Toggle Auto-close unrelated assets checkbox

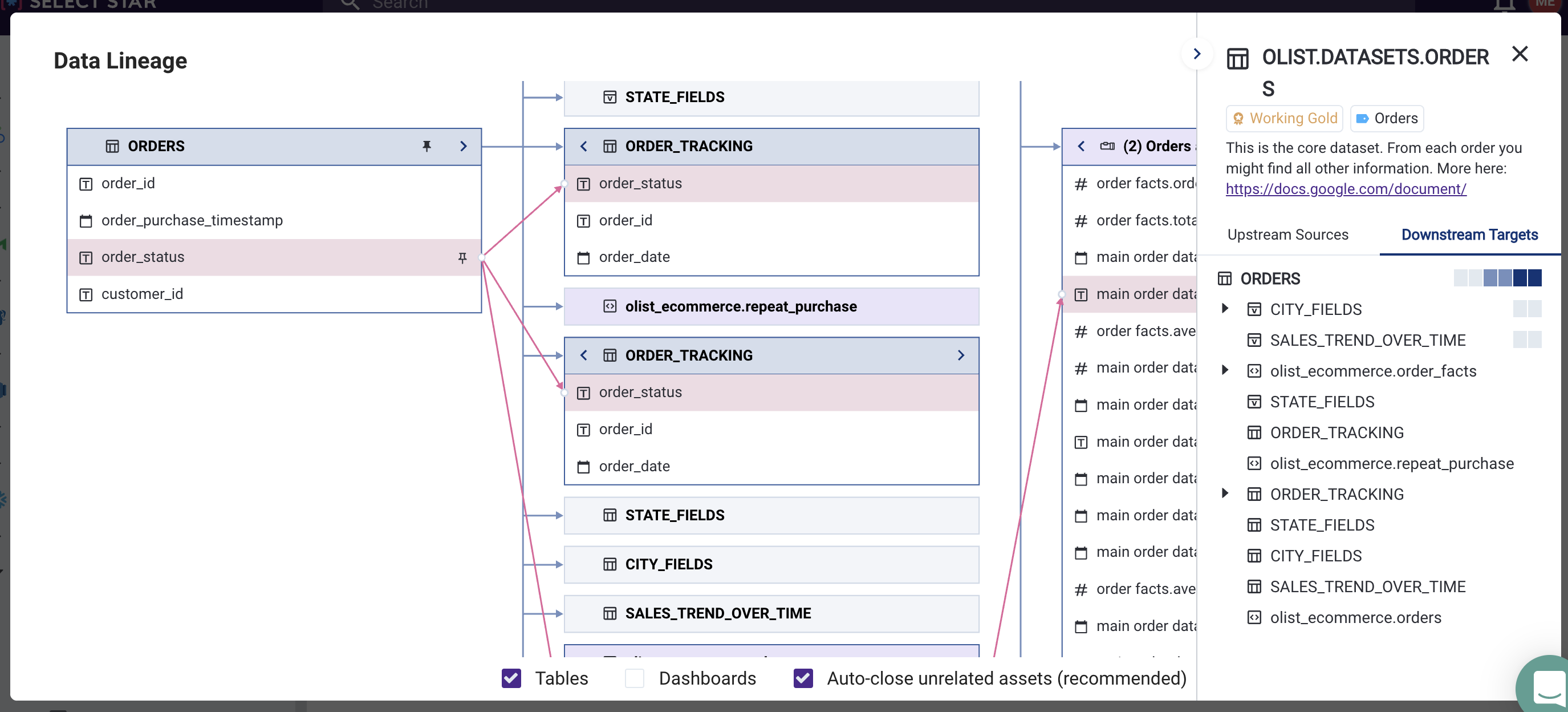click(803, 678)
